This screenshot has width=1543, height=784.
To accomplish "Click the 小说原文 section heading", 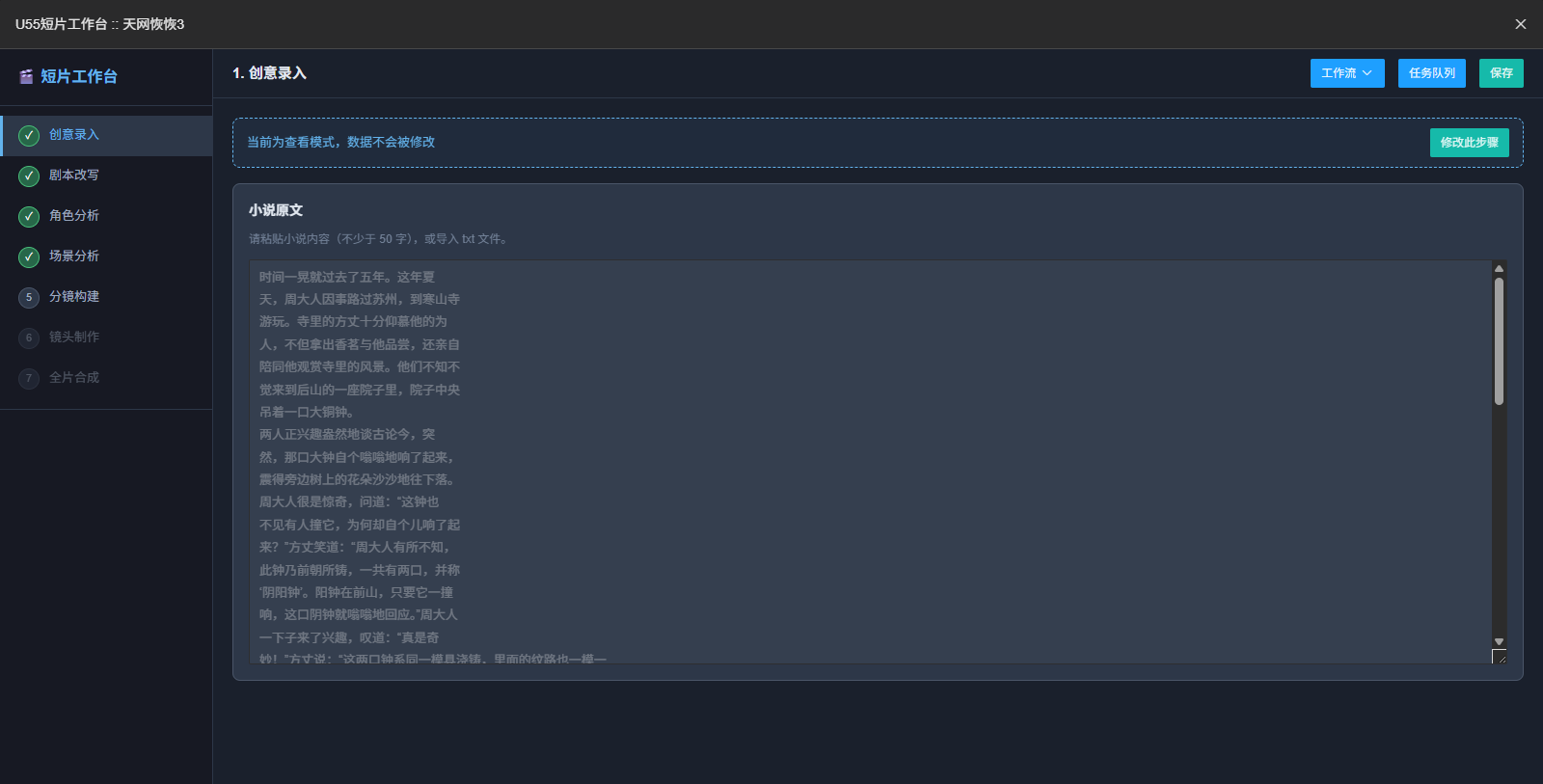I will coord(276,210).
